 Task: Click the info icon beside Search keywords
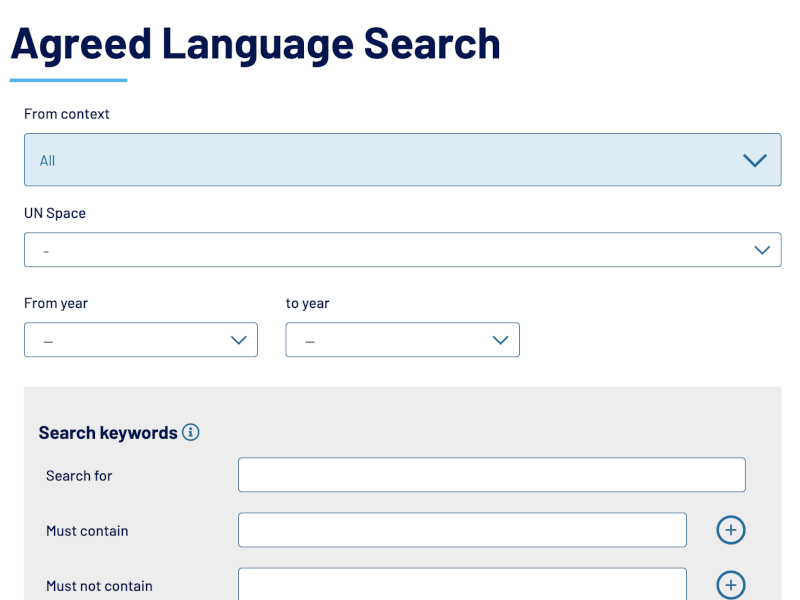tap(192, 432)
